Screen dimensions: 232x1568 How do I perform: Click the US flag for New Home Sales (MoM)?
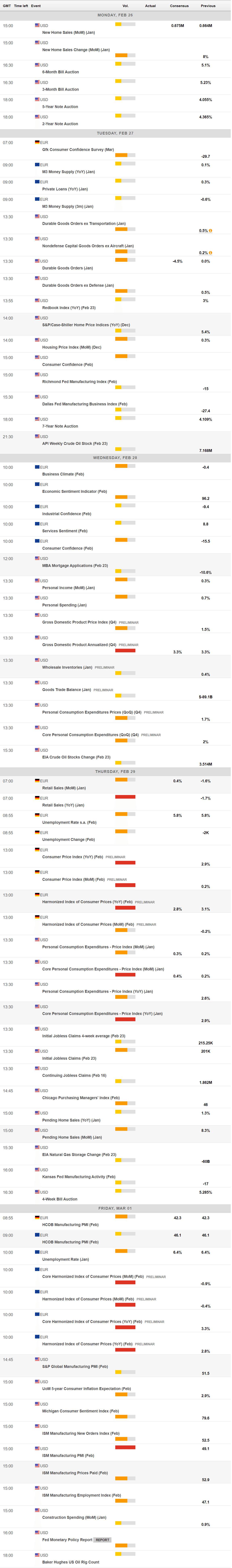(37, 26)
